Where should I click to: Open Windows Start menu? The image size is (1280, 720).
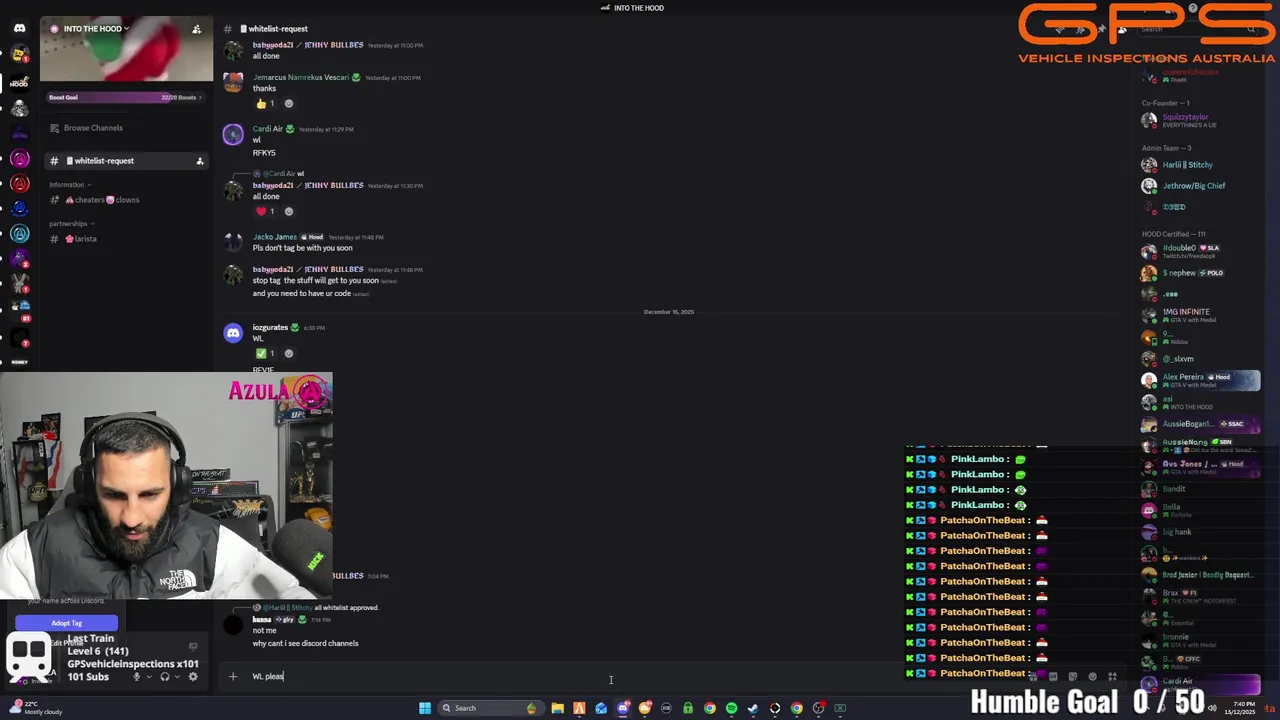tap(425, 708)
